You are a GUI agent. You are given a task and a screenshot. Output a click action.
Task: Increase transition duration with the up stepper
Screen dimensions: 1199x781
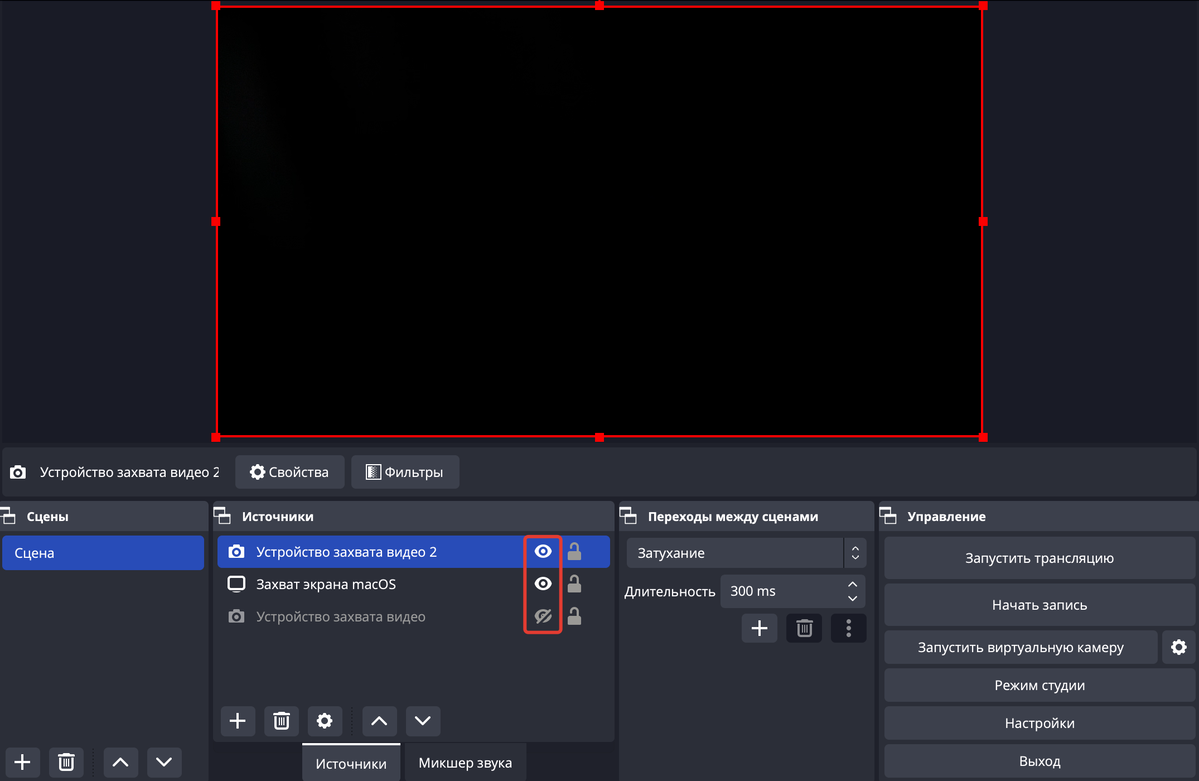click(x=851, y=584)
